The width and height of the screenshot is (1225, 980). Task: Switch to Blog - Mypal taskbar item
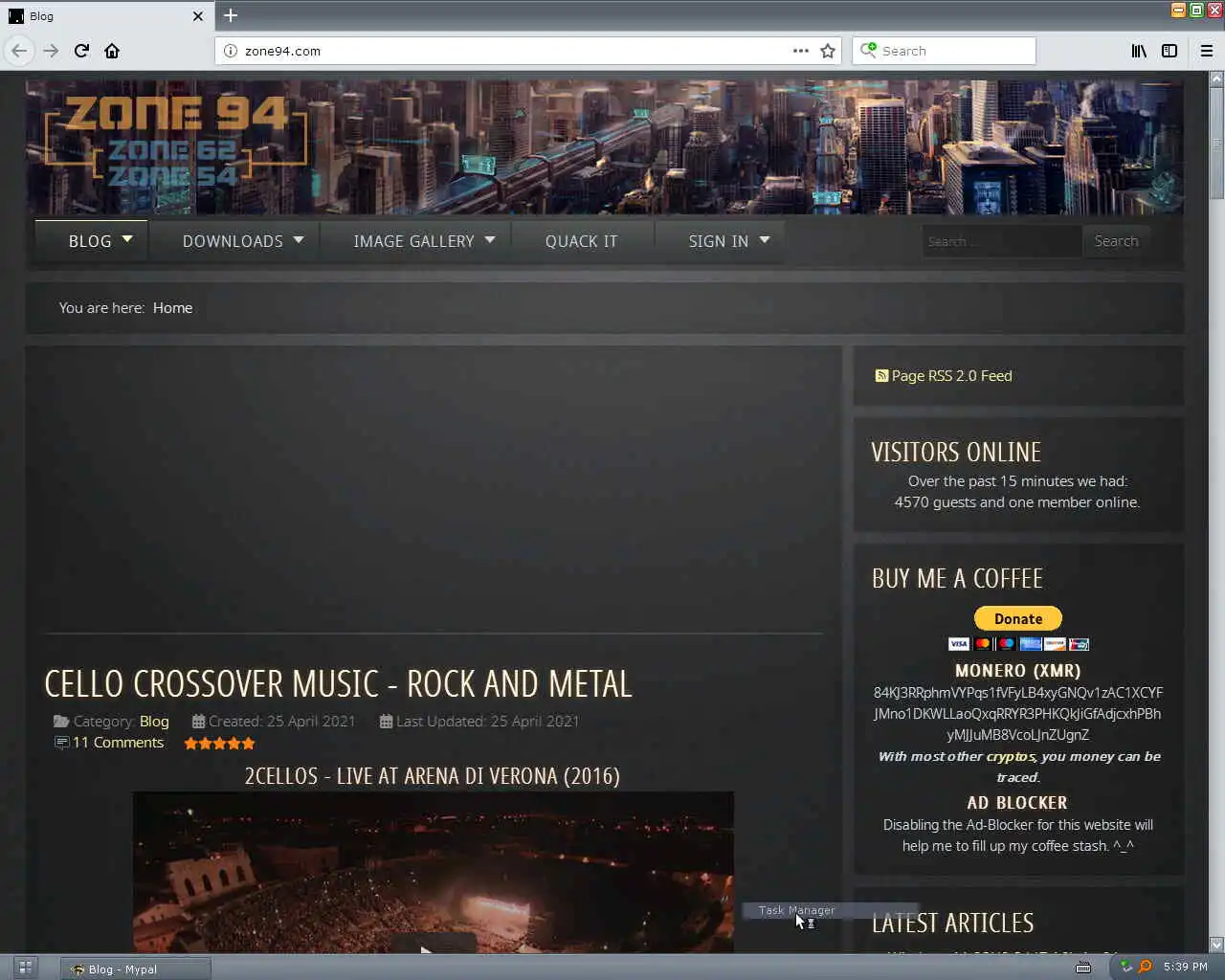tap(137, 969)
